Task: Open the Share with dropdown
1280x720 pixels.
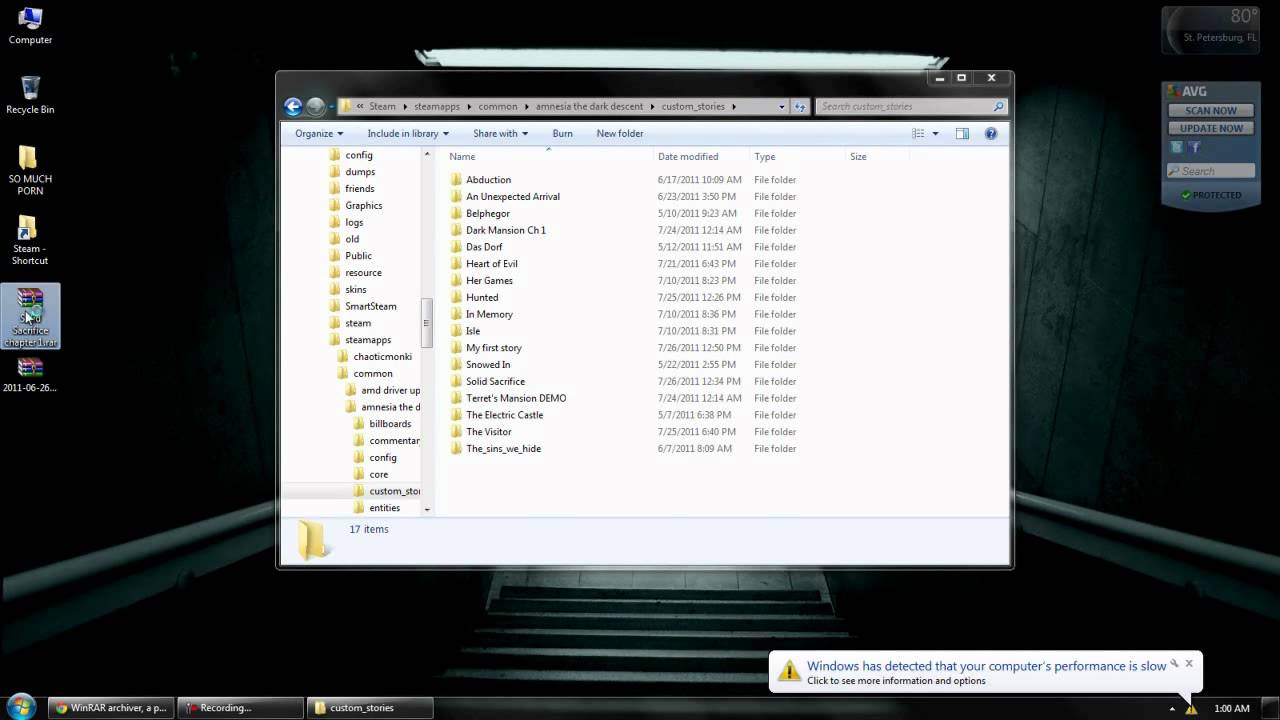Action: [500, 133]
